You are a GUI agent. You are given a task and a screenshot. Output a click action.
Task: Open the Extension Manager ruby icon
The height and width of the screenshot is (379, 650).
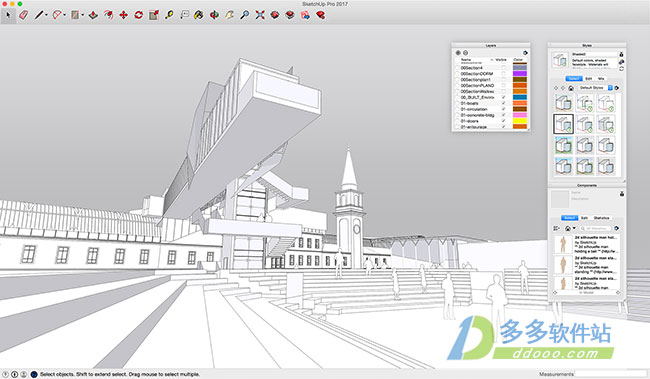(320, 15)
